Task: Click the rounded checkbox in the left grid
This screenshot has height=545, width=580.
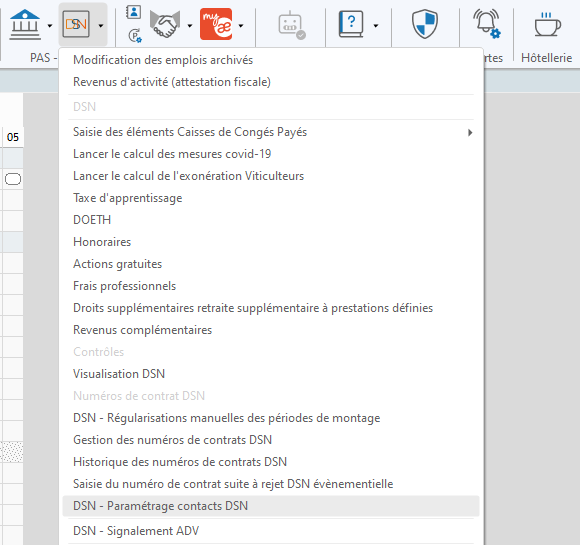Action: coord(13,179)
